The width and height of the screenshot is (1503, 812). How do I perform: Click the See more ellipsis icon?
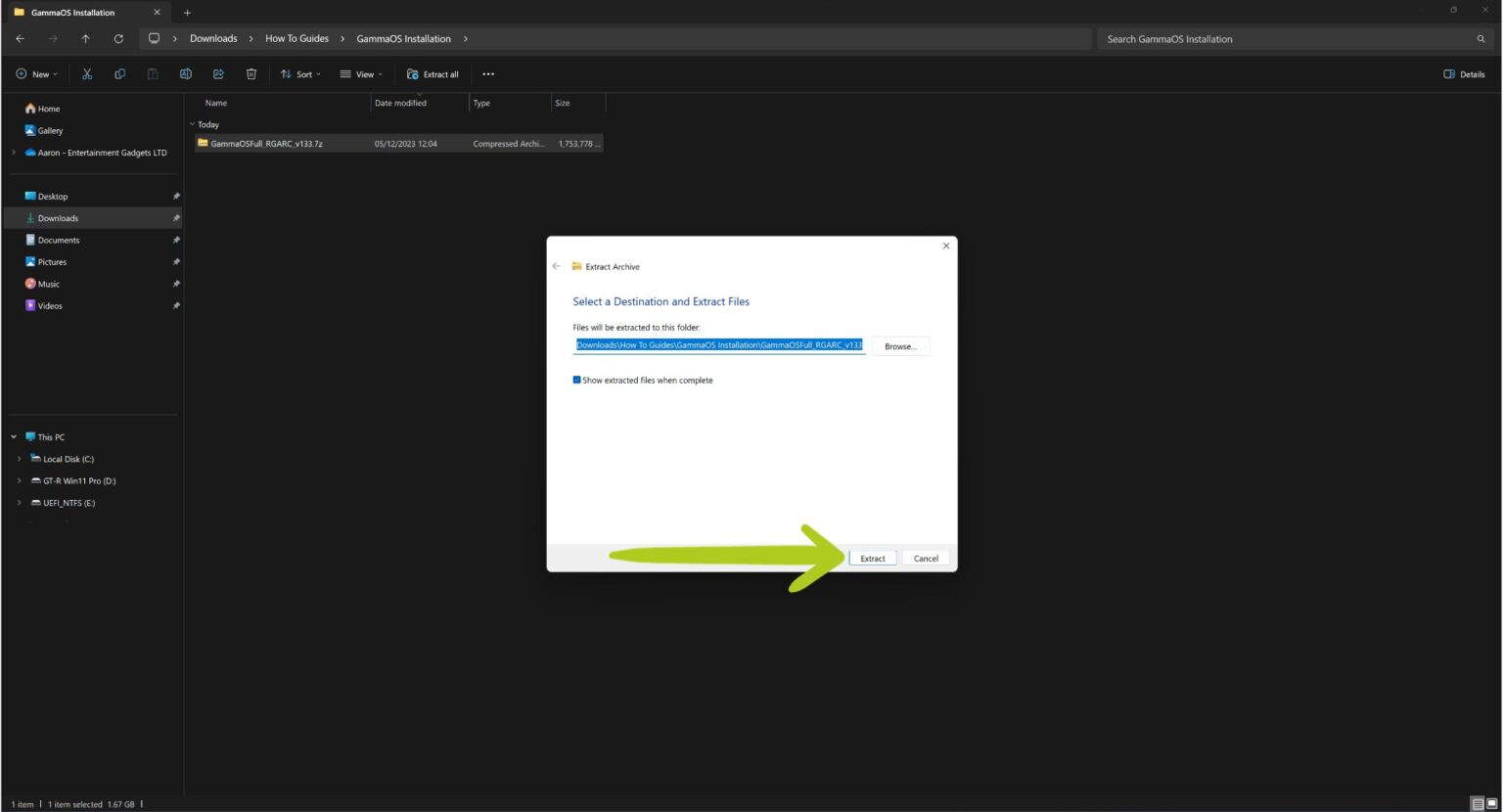(x=487, y=73)
